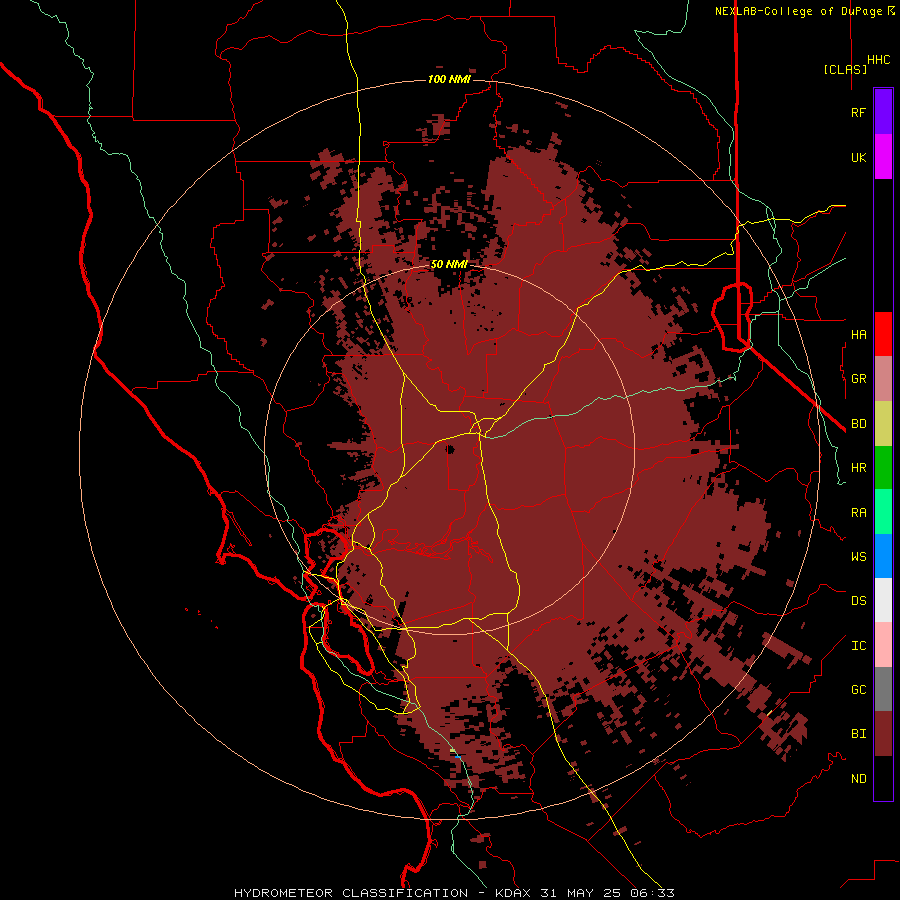This screenshot has height=900, width=900.
Task: Click the HR legend label
Action: click(x=858, y=467)
